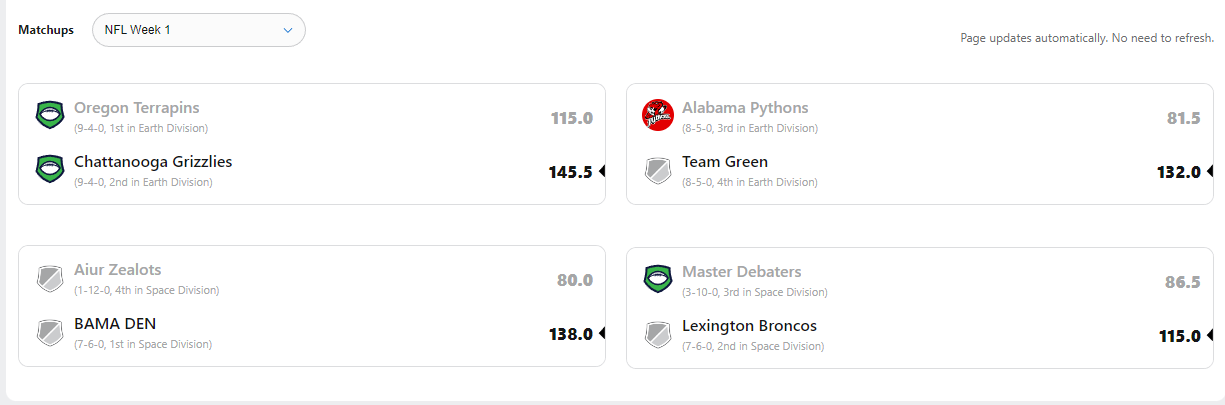The image size is (1225, 405).
Task: Click the Team Green score 132.0
Action: click(1178, 172)
